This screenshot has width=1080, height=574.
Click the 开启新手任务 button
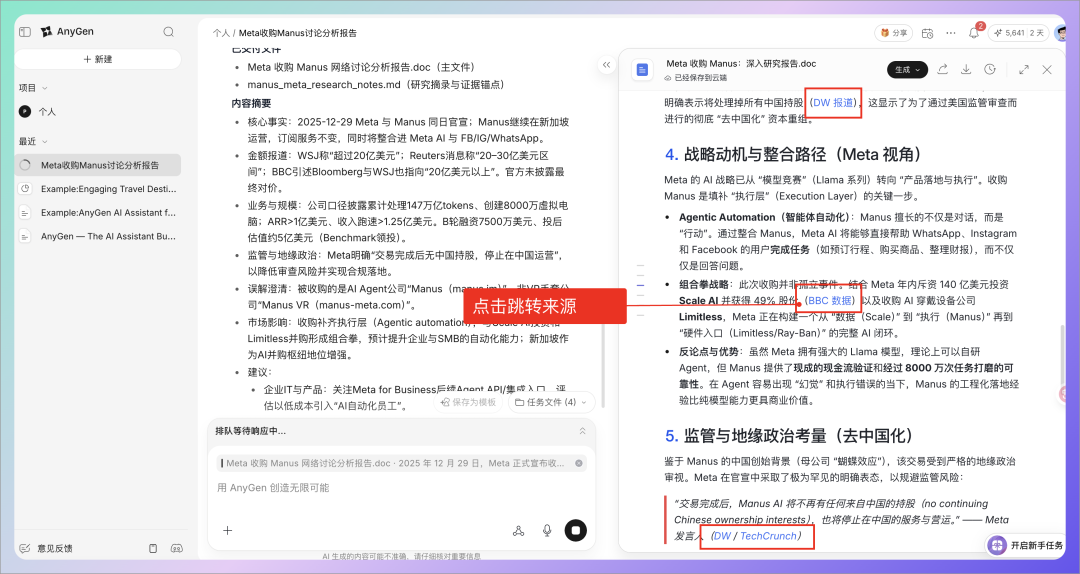click(1026, 545)
